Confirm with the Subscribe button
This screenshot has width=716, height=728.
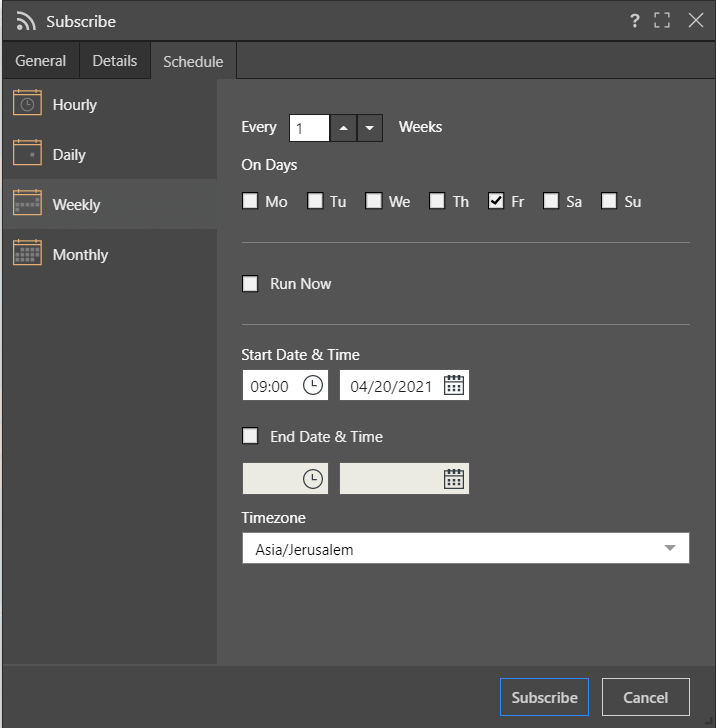click(544, 697)
